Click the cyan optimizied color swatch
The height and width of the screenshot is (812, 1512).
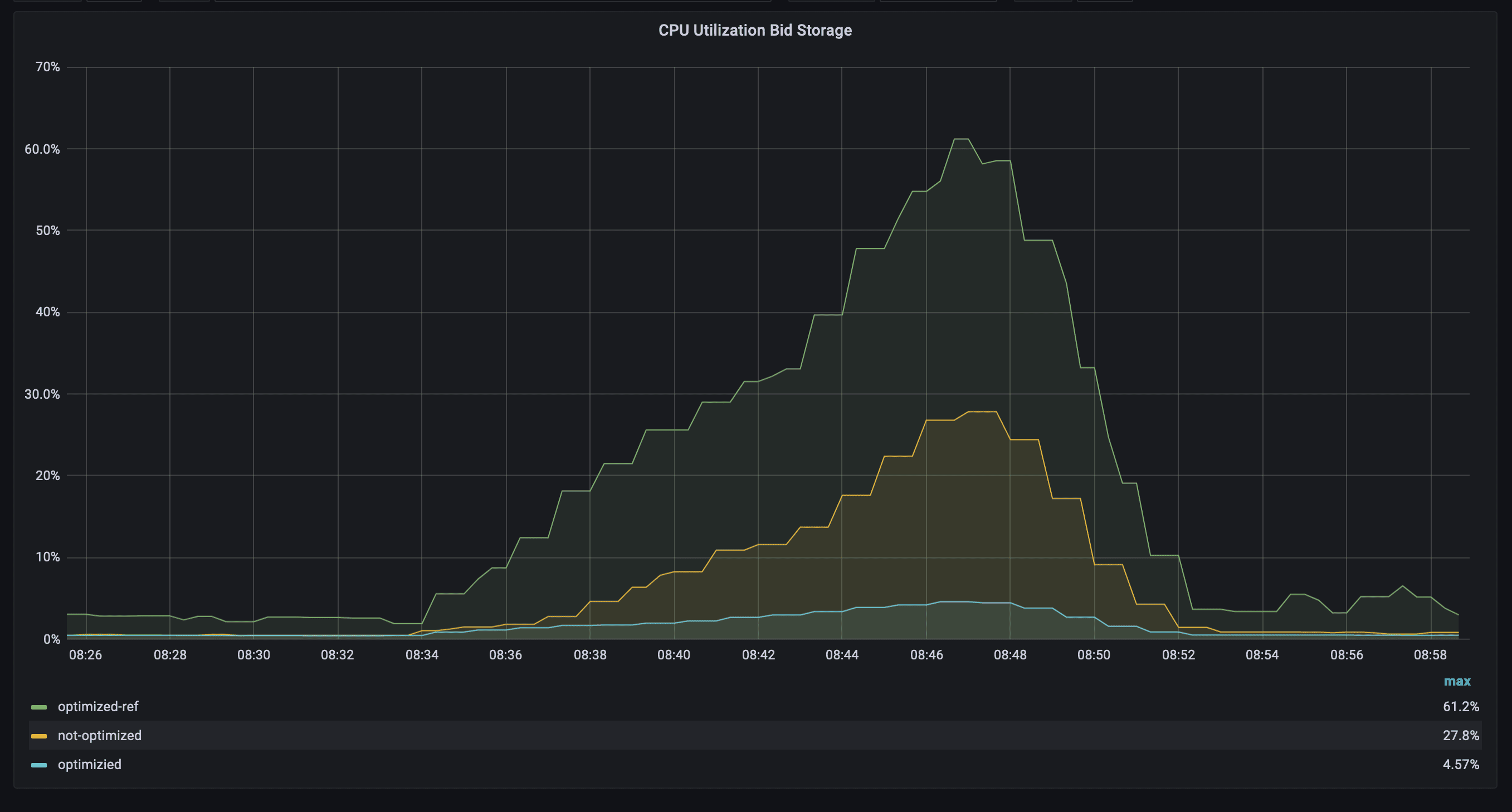(x=39, y=765)
